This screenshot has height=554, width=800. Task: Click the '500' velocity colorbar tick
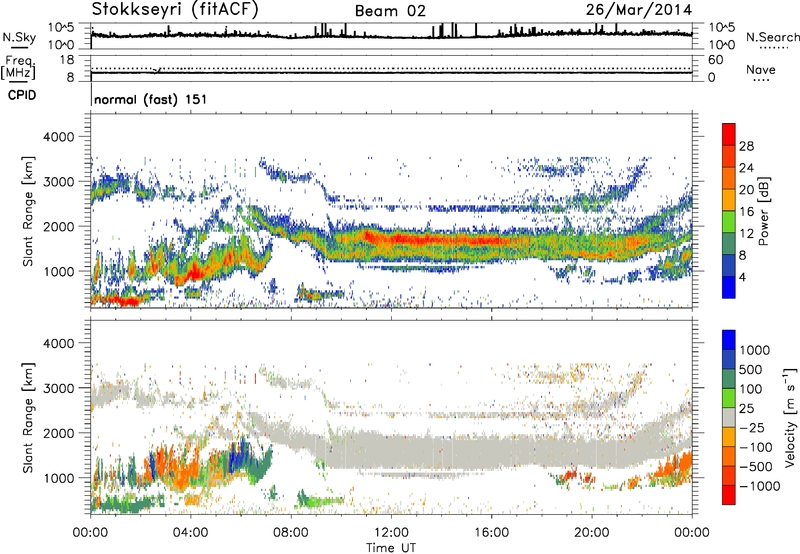click(750, 369)
